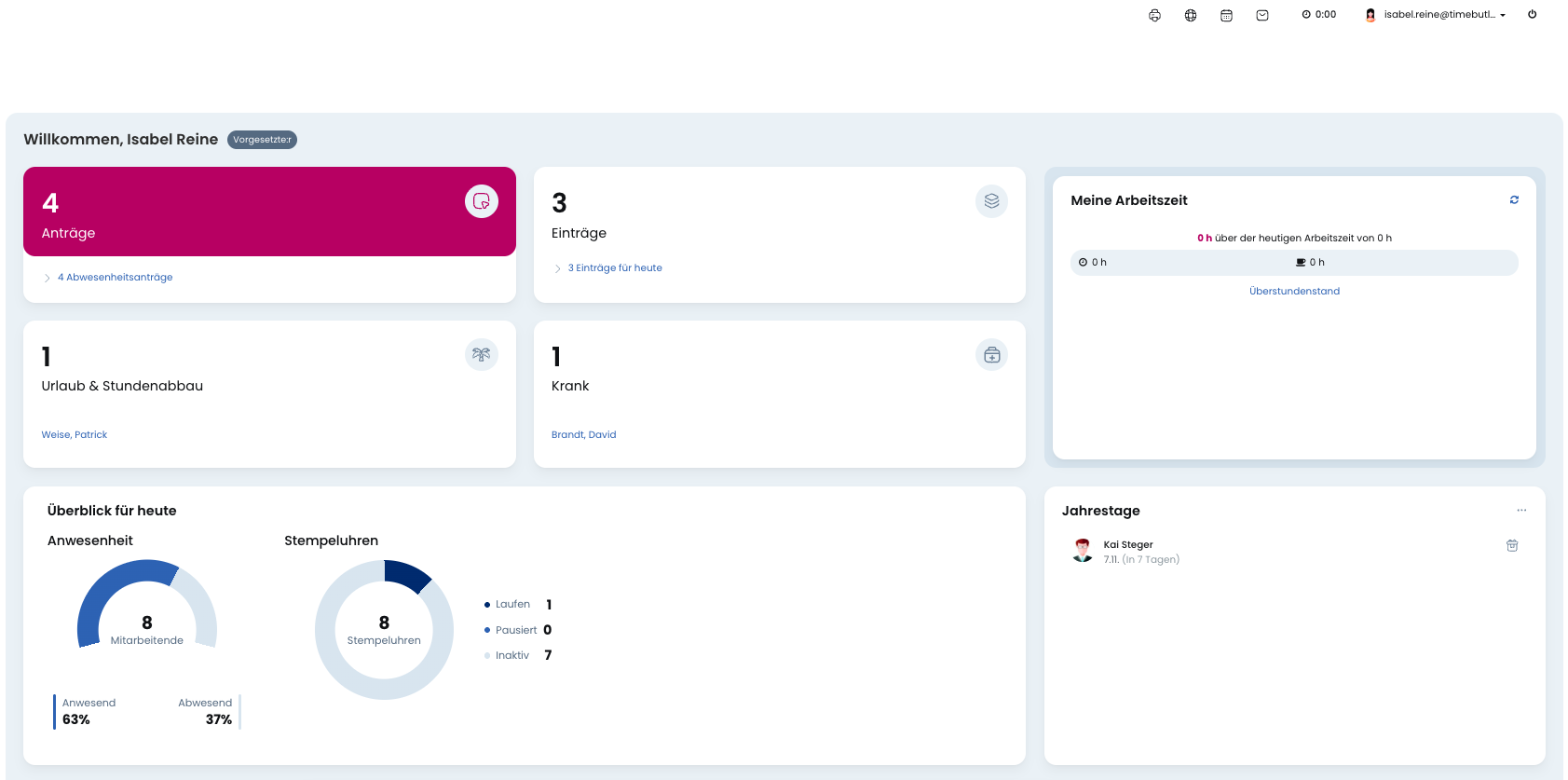
Task: Refresh the Meine Arbeitszeit panel
Action: (x=1514, y=200)
